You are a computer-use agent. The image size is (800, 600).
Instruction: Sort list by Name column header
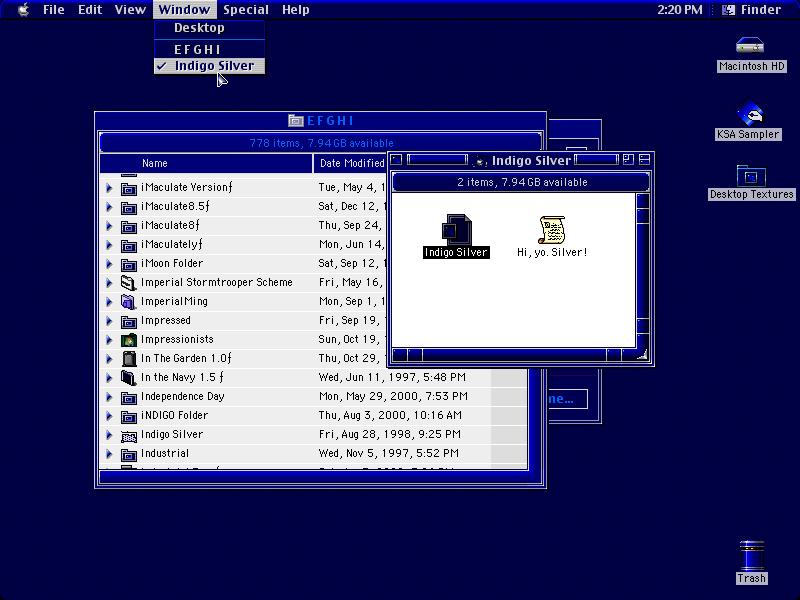point(206,163)
